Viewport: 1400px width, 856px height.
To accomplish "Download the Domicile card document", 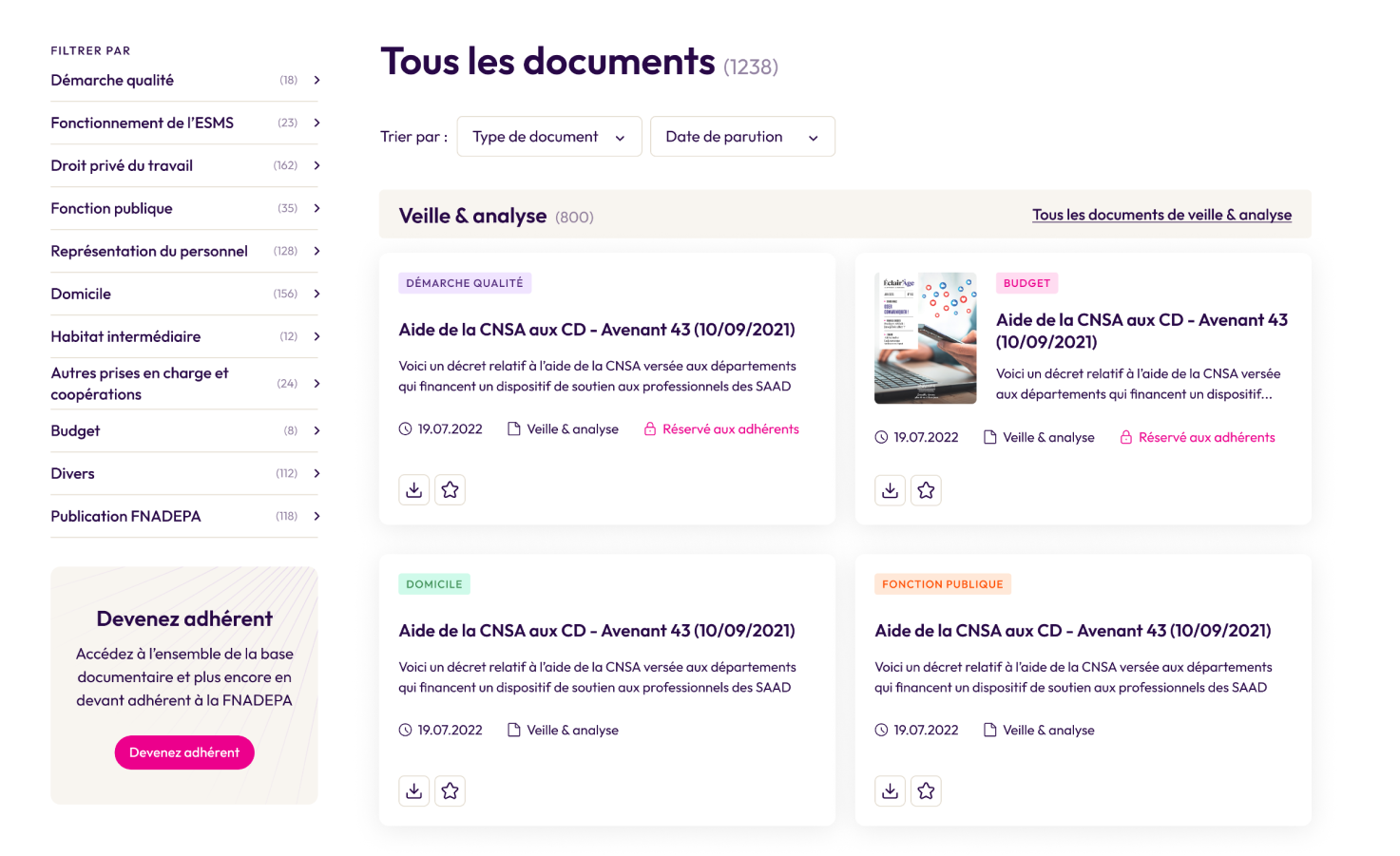I will 413,790.
